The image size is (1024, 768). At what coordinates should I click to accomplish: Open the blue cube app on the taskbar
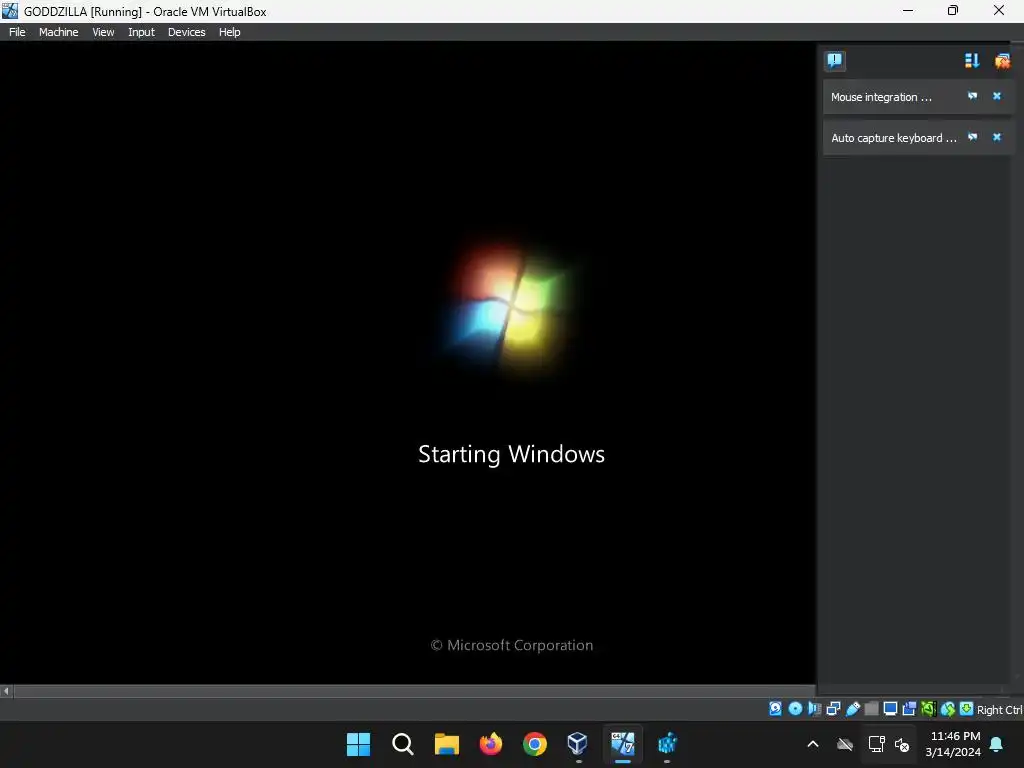click(x=667, y=744)
